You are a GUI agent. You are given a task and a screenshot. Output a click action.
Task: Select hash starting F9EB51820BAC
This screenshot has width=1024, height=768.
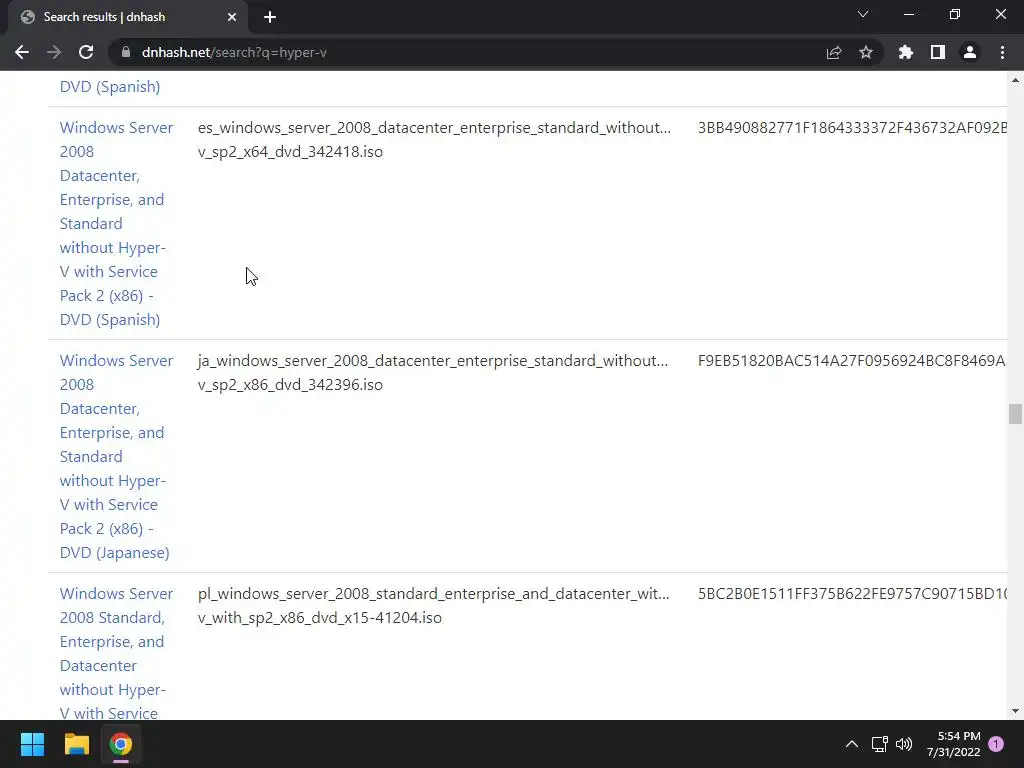(852, 360)
